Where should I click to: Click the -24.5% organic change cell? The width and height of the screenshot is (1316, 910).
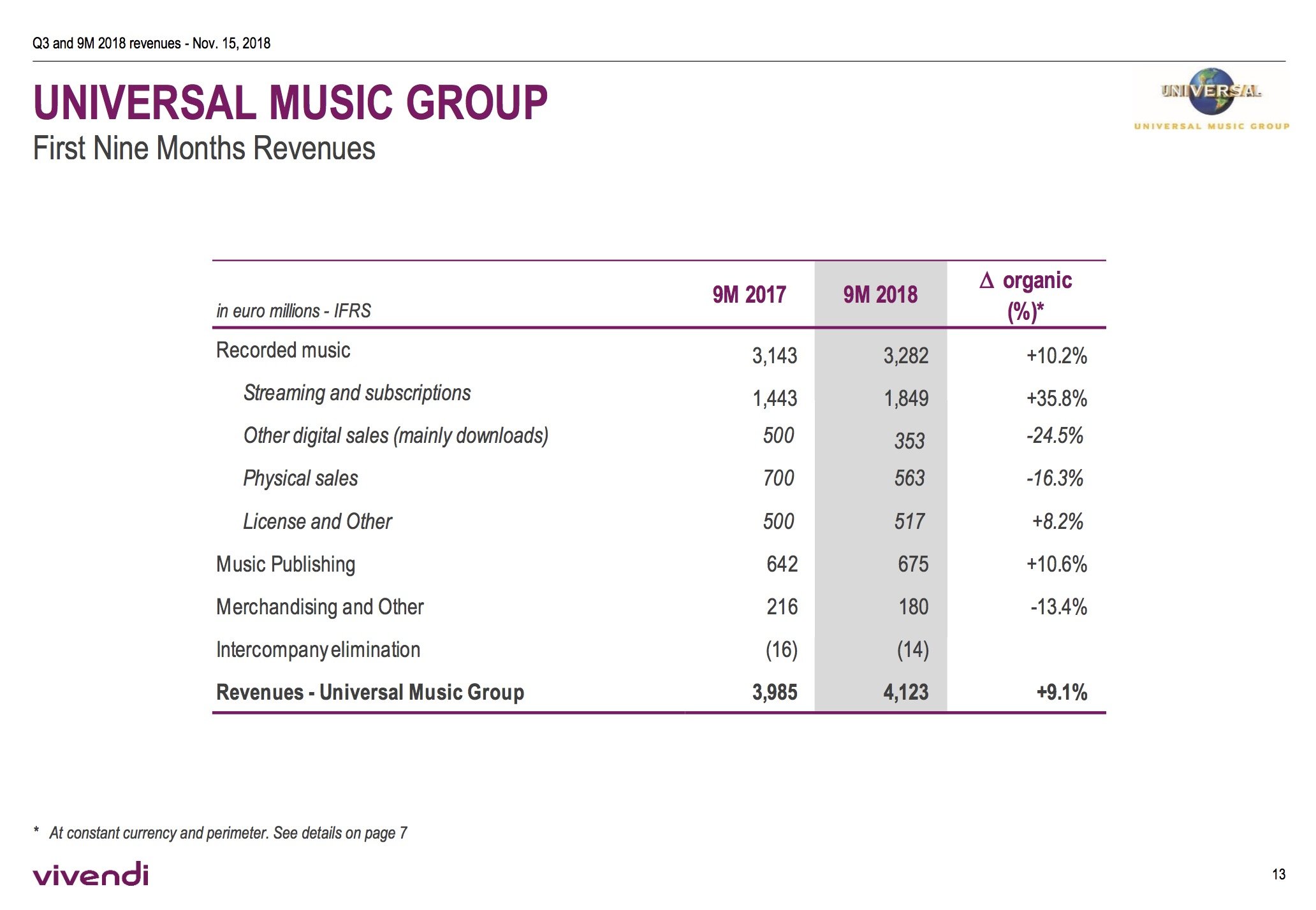coord(1055,436)
